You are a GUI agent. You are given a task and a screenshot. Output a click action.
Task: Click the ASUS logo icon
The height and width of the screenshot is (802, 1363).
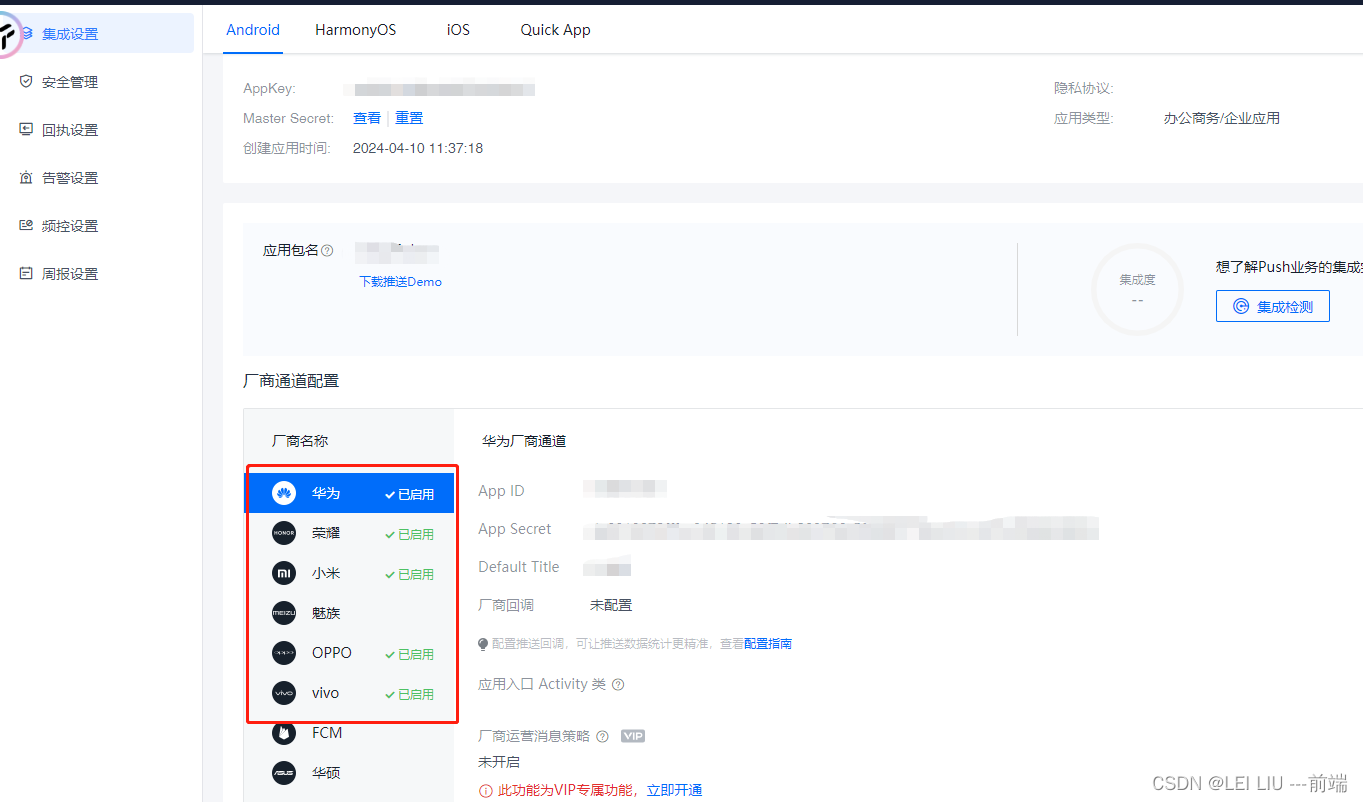pyautogui.click(x=284, y=773)
